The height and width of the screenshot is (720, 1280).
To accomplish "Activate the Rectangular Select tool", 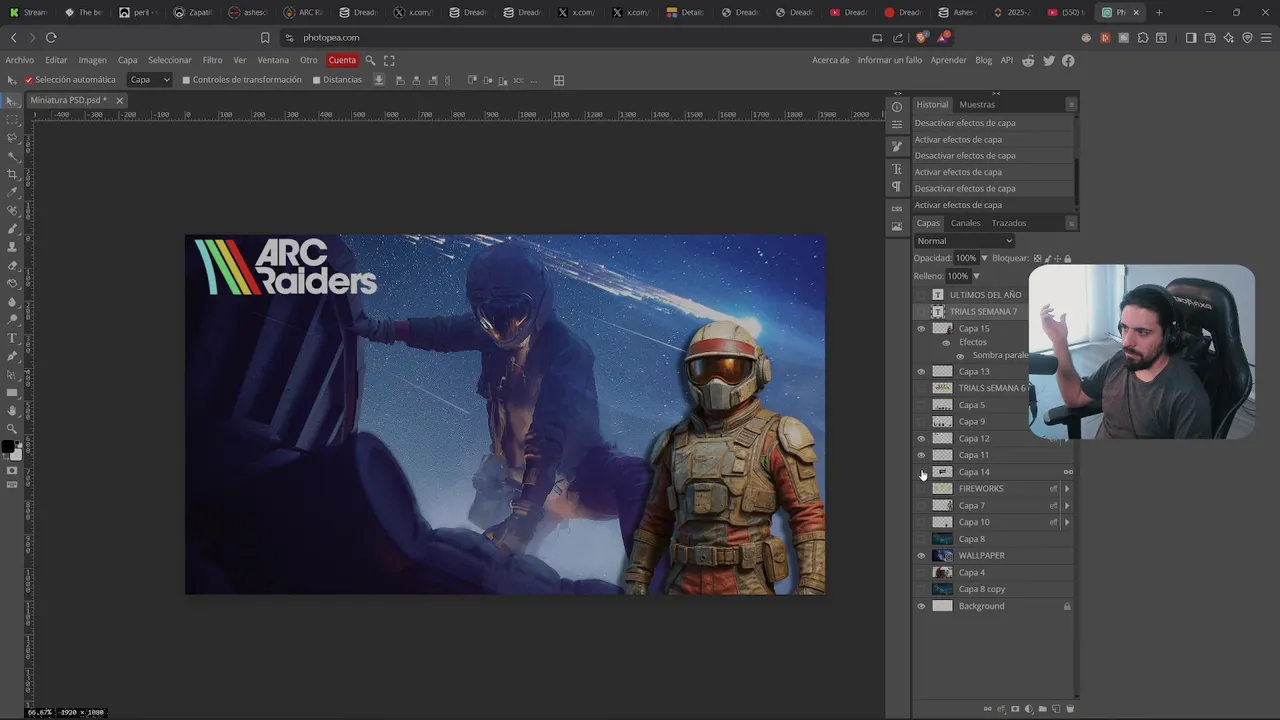I will (12, 119).
